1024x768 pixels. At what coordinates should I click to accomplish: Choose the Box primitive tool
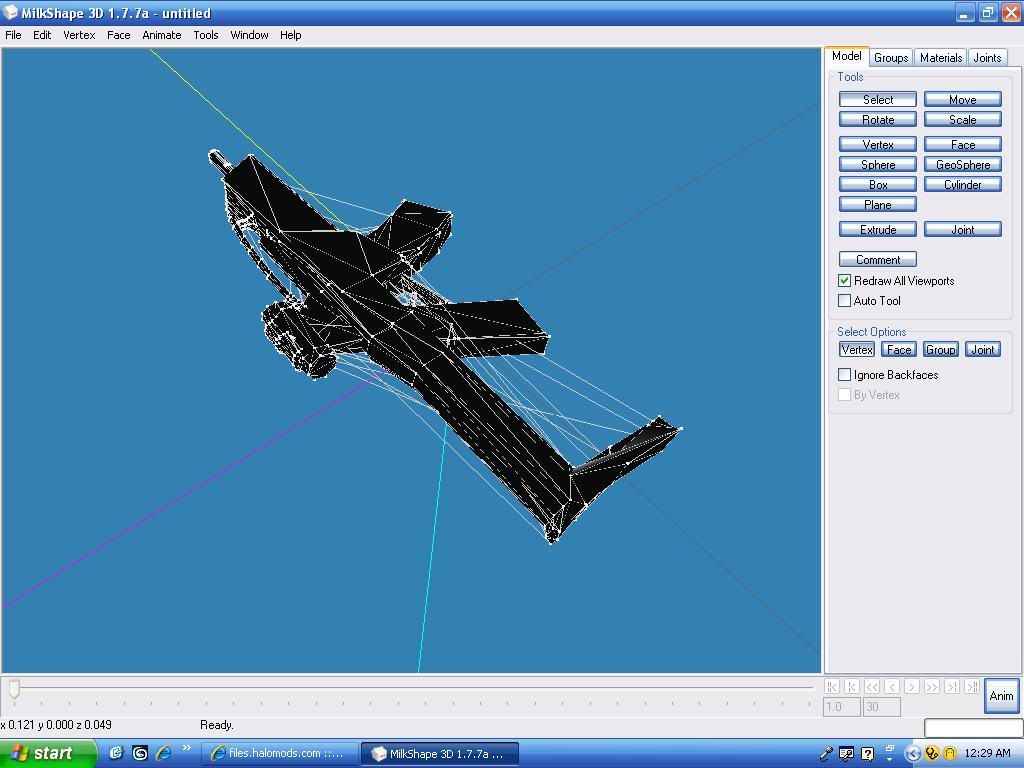(x=878, y=185)
